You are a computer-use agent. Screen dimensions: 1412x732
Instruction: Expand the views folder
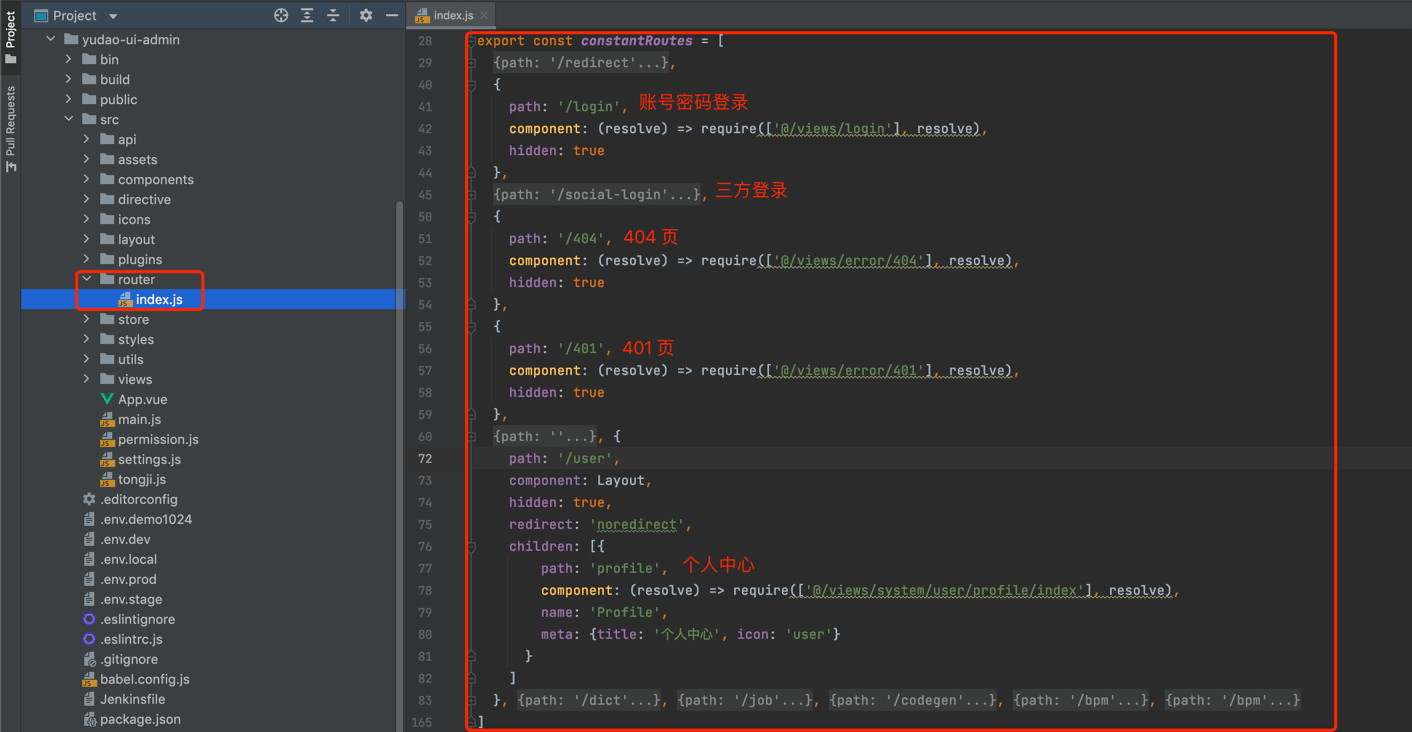[x=87, y=379]
